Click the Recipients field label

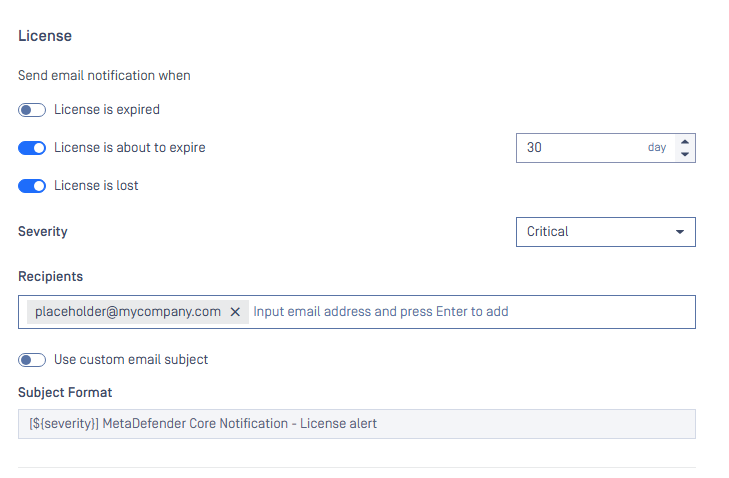tap(50, 276)
